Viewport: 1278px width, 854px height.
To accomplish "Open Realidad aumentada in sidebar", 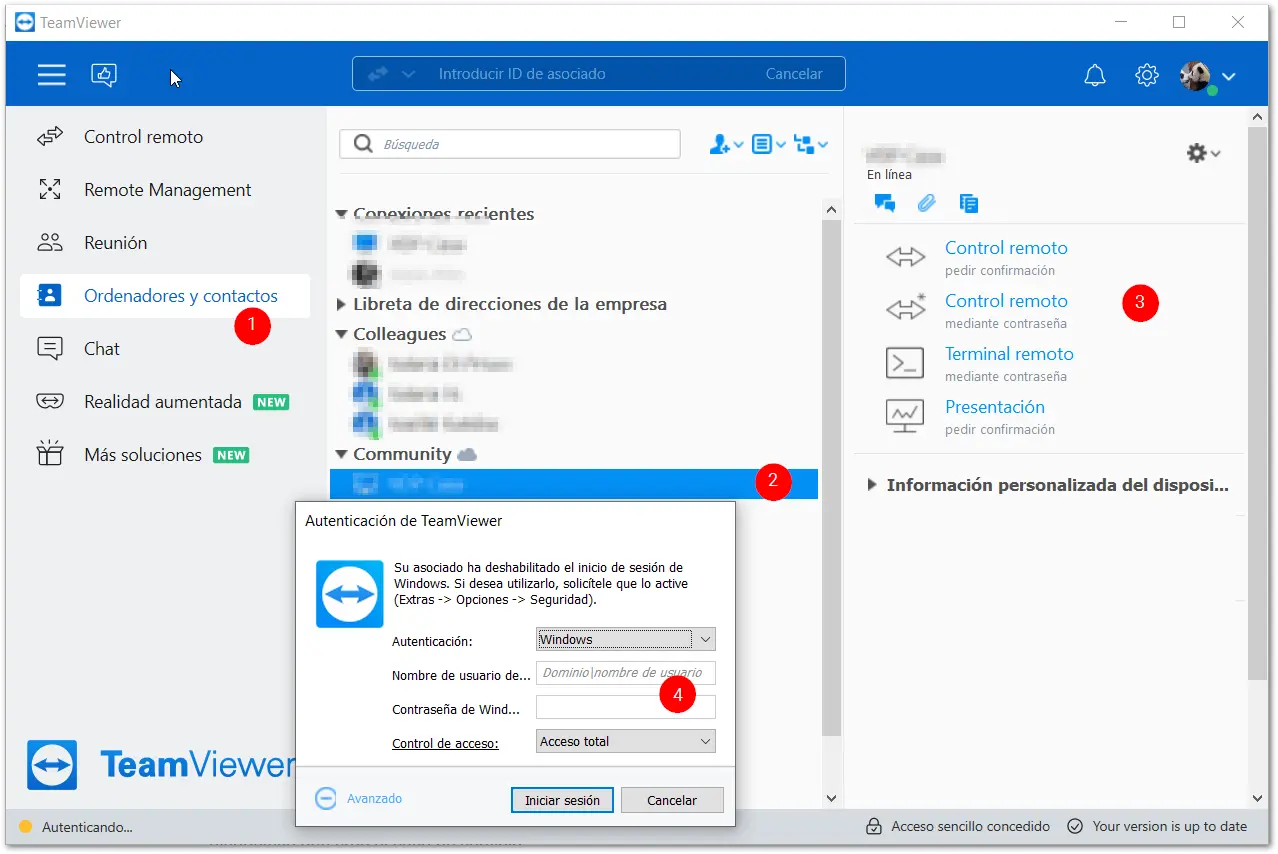I will (165, 402).
